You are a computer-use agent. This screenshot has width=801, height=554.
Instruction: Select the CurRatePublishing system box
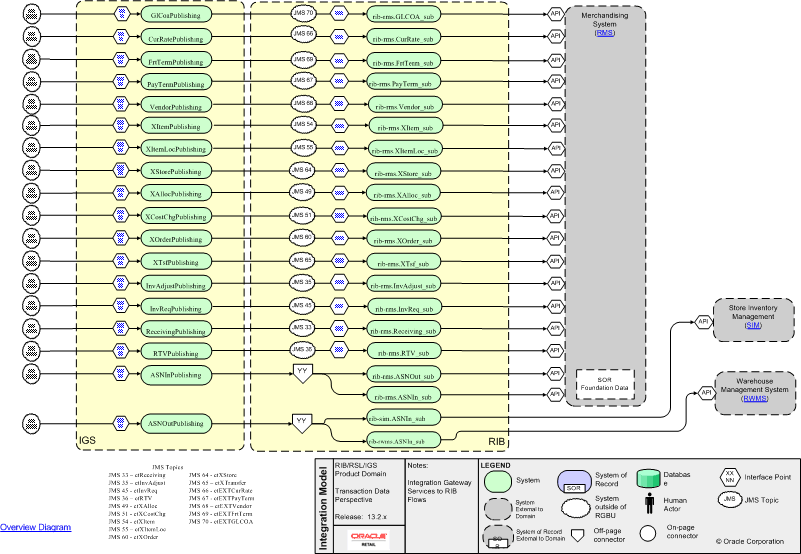tap(176, 38)
